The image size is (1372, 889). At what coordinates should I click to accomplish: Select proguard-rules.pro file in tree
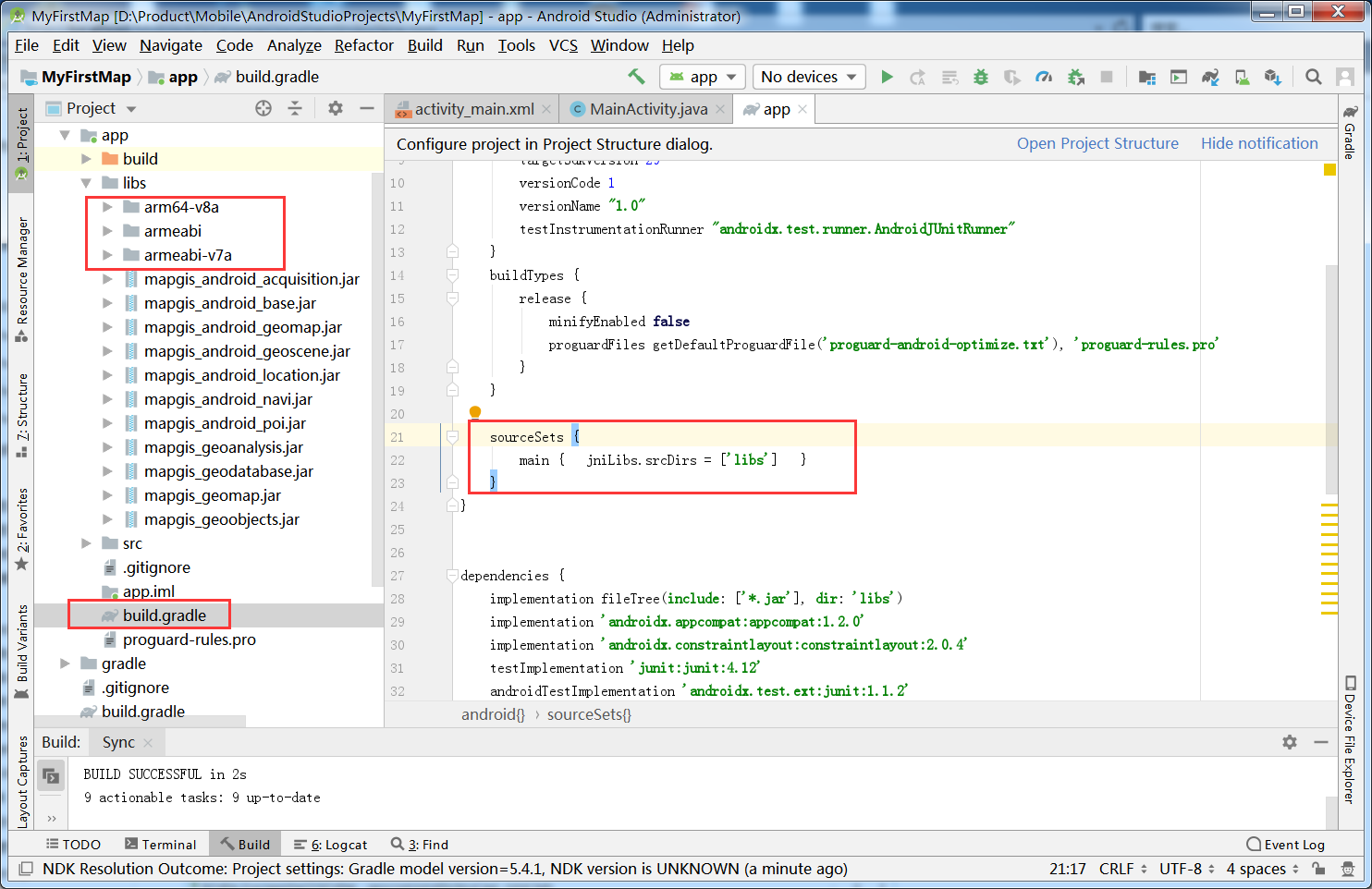coord(190,639)
